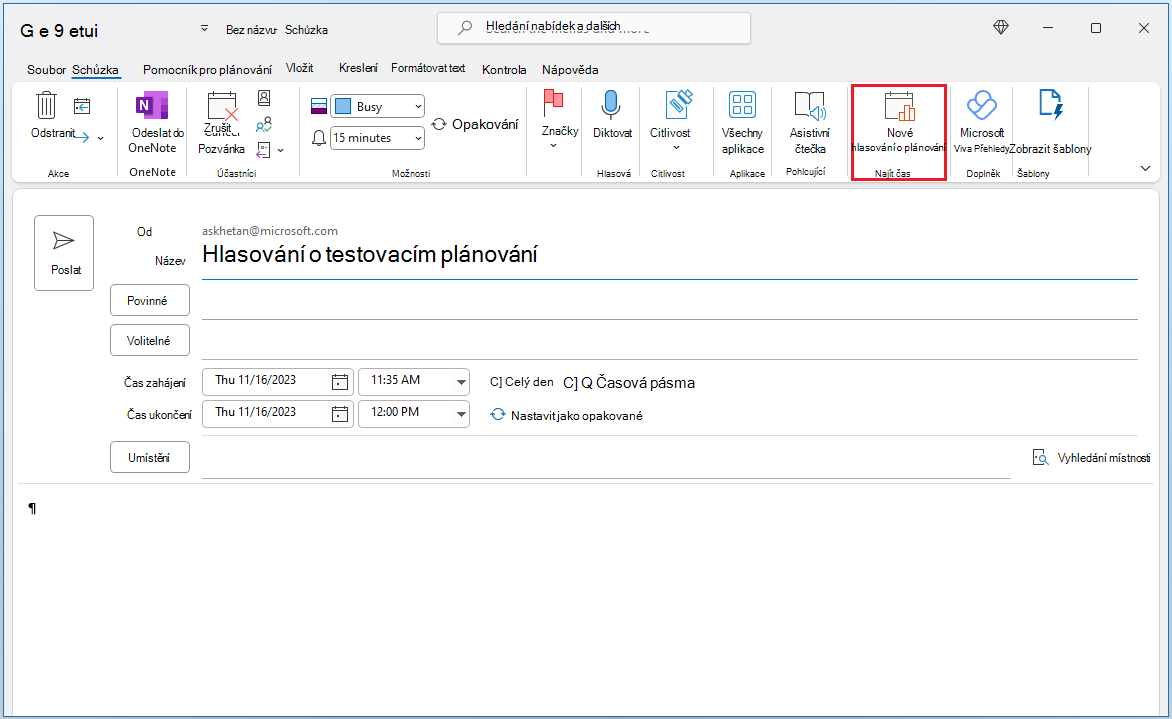Viewport: 1172px width, 719px height.
Task: Open the Busy show-as dropdown
Action: (x=377, y=106)
